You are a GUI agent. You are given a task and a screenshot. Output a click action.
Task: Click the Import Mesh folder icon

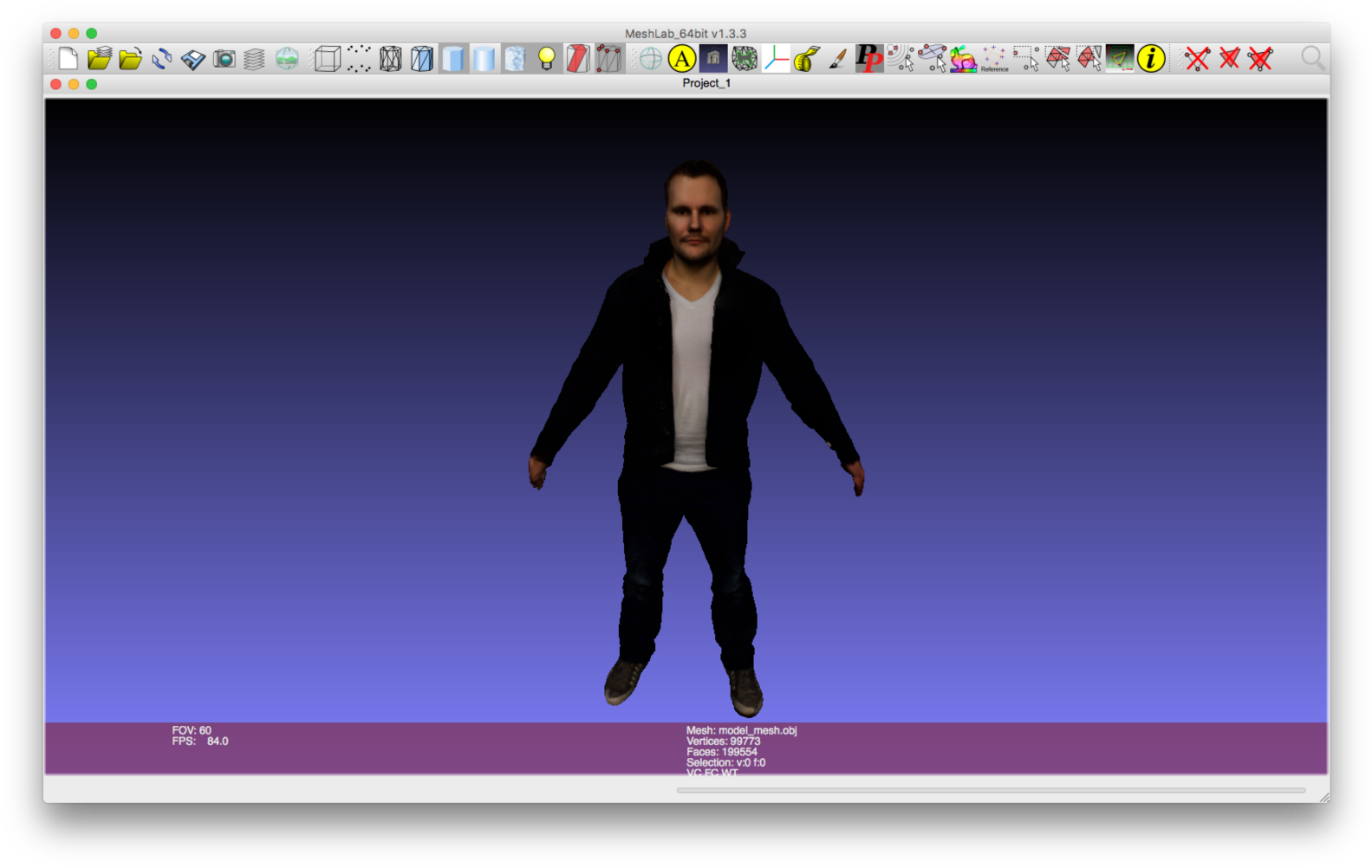pos(131,59)
